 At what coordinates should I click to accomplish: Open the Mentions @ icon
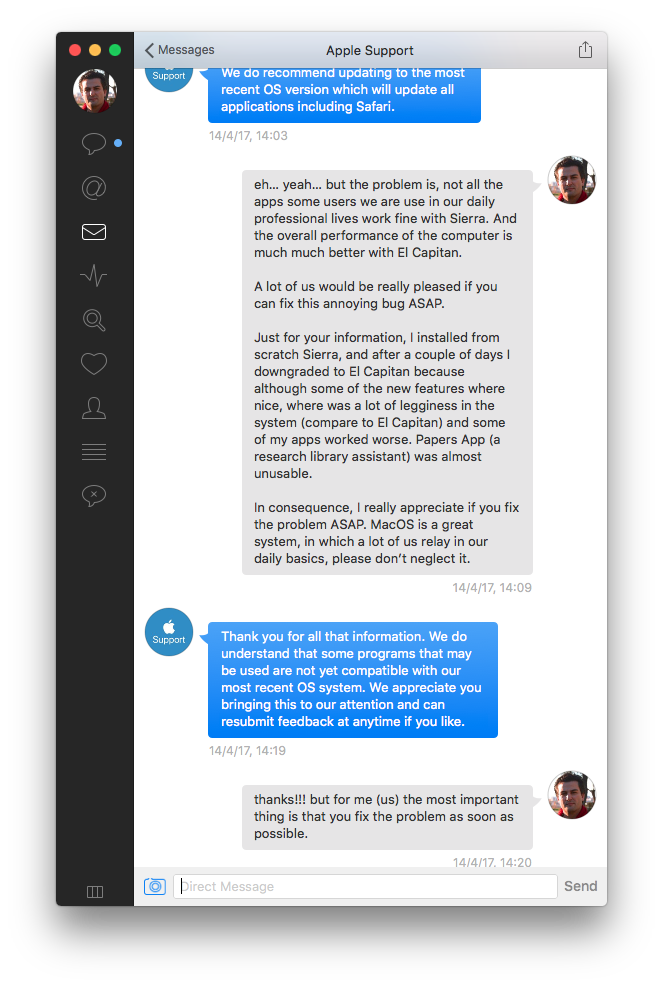pyautogui.click(x=94, y=187)
